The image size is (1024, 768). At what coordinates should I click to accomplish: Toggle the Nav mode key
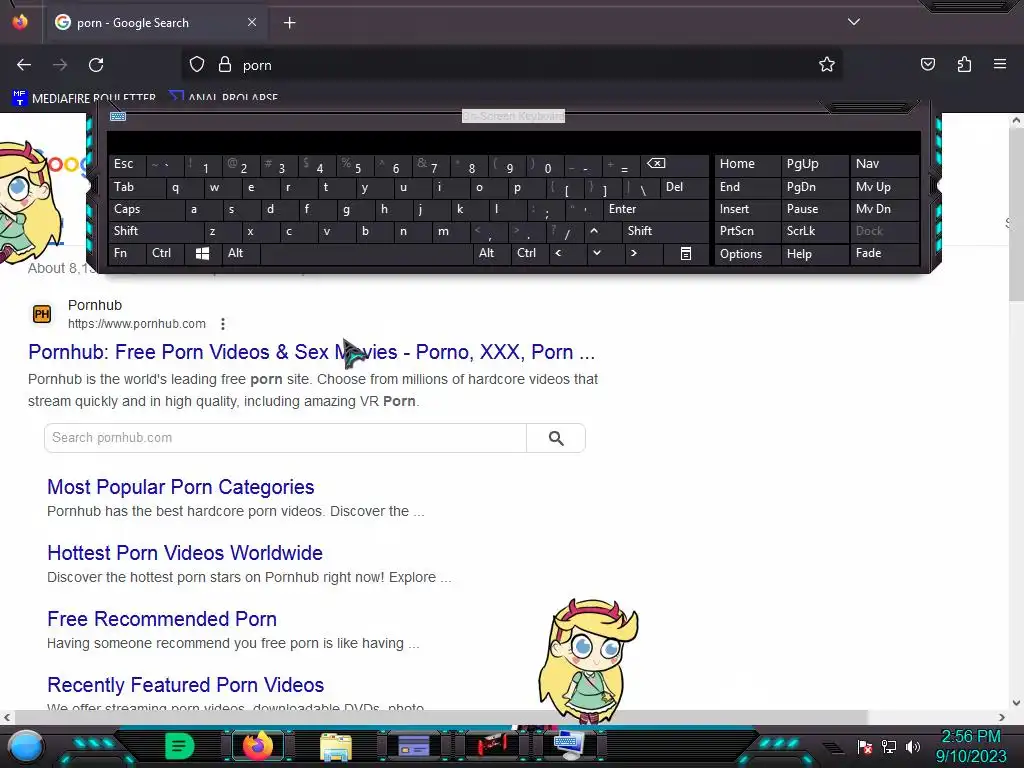884,164
